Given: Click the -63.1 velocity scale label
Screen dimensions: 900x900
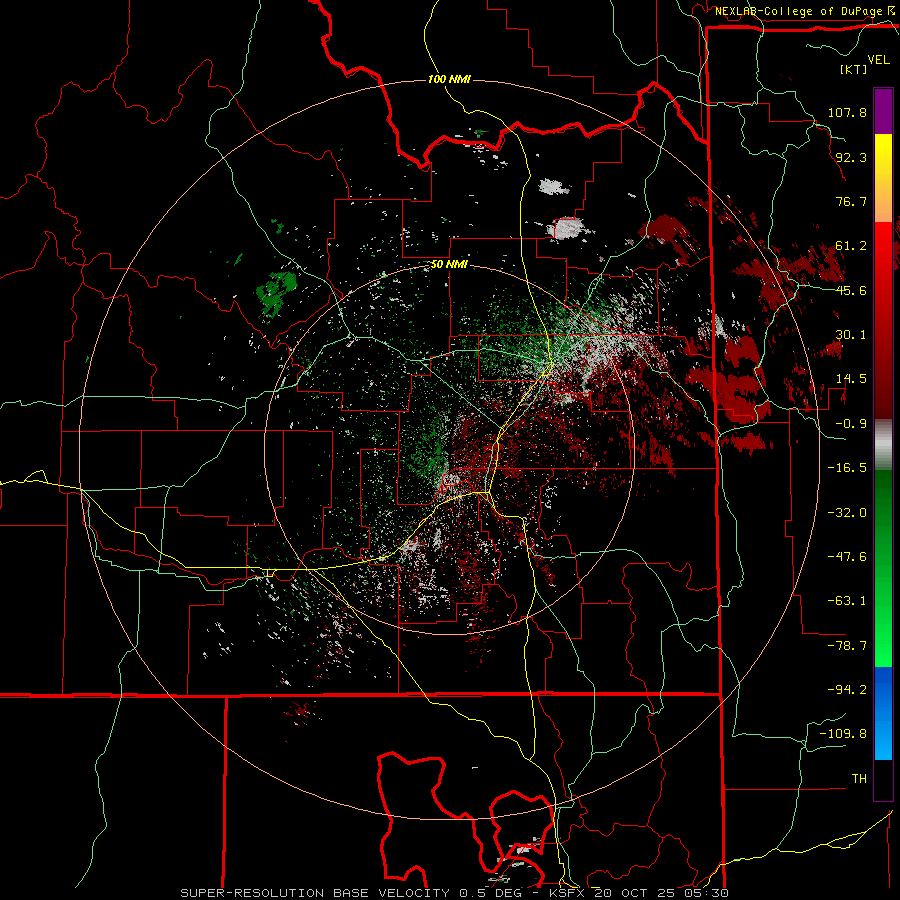Looking at the screenshot, I should tap(847, 601).
